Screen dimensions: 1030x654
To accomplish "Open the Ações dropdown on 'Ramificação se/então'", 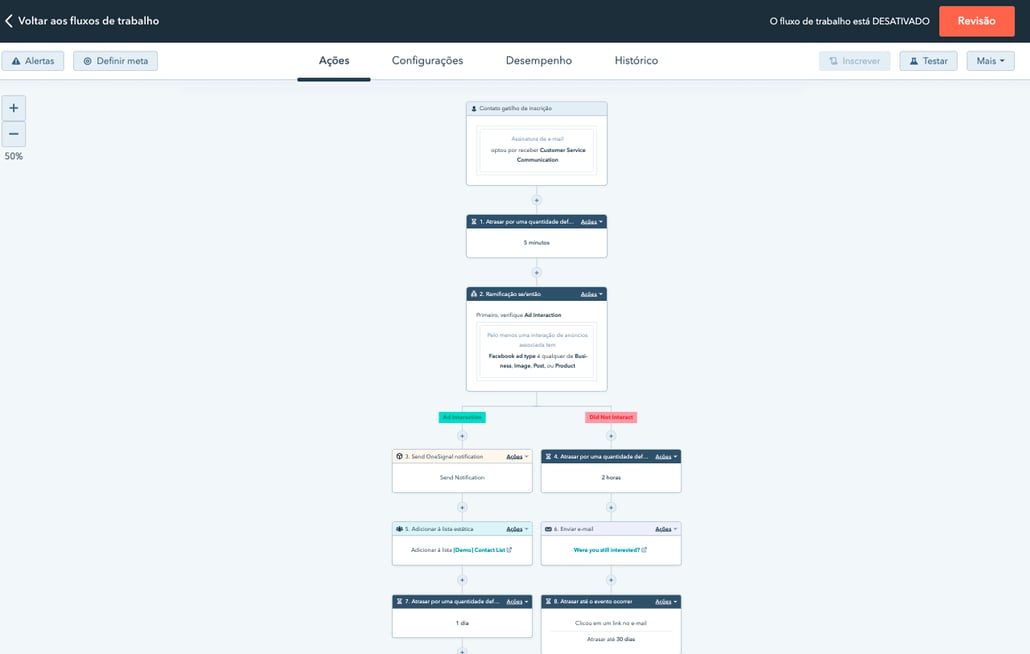I will 590,294.
